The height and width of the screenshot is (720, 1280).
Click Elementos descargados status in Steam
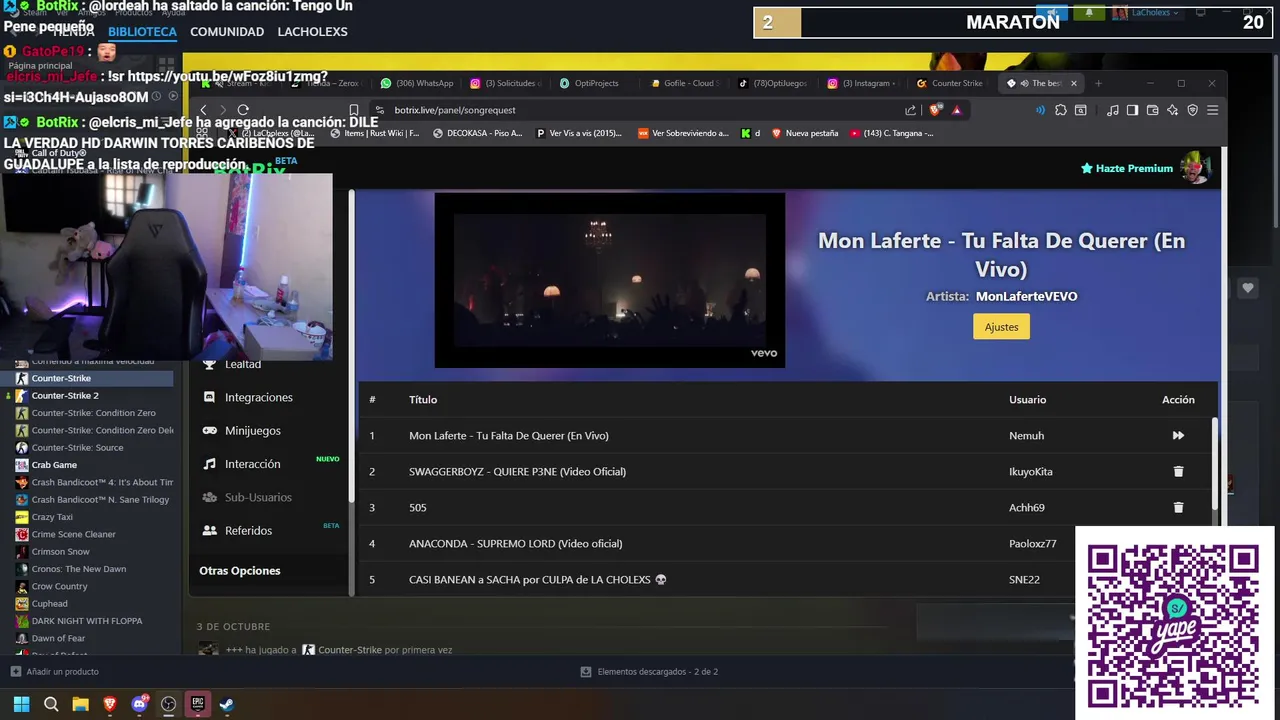(649, 672)
